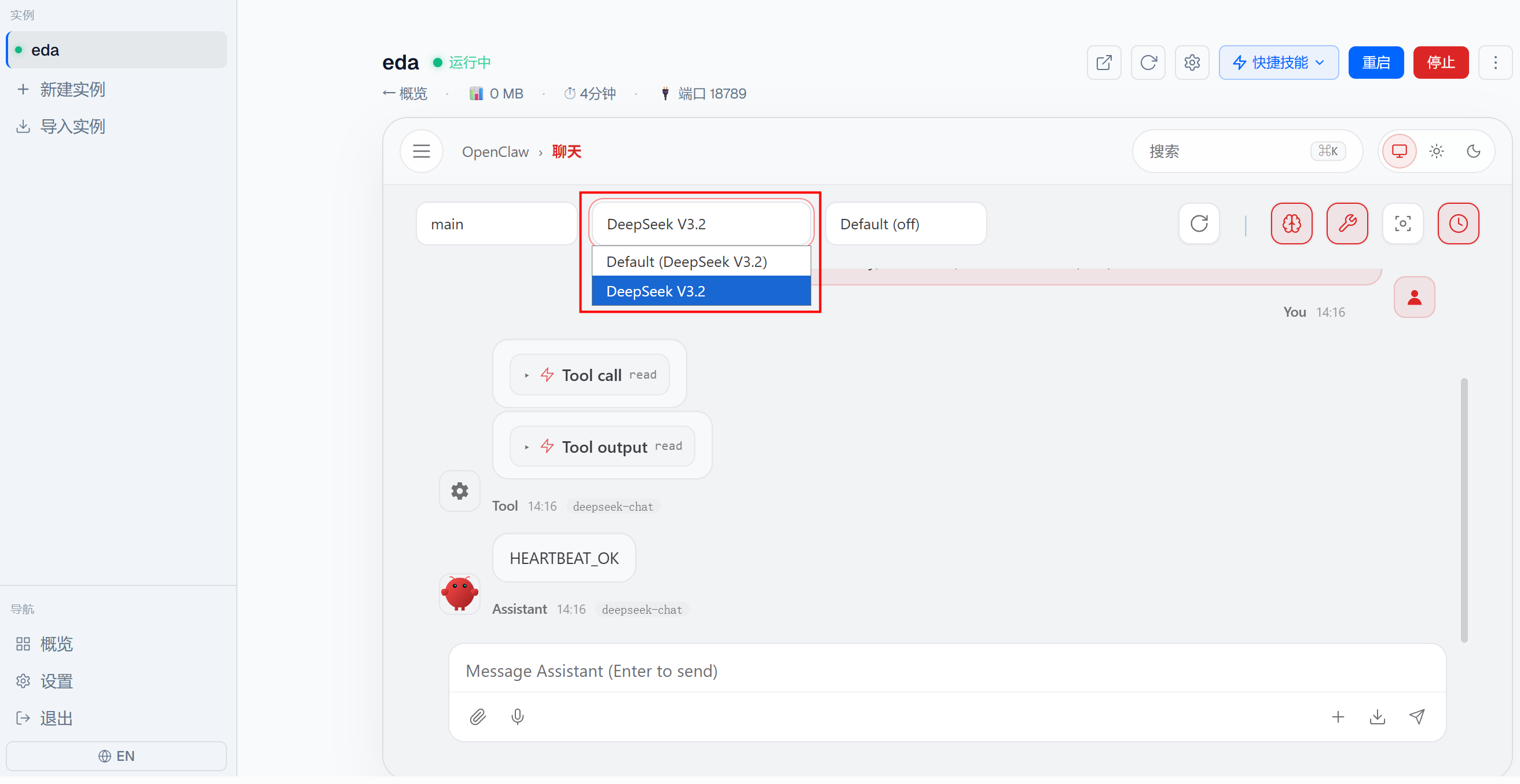Click the 端口 18789 label
1520x784 pixels.
pos(704,94)
